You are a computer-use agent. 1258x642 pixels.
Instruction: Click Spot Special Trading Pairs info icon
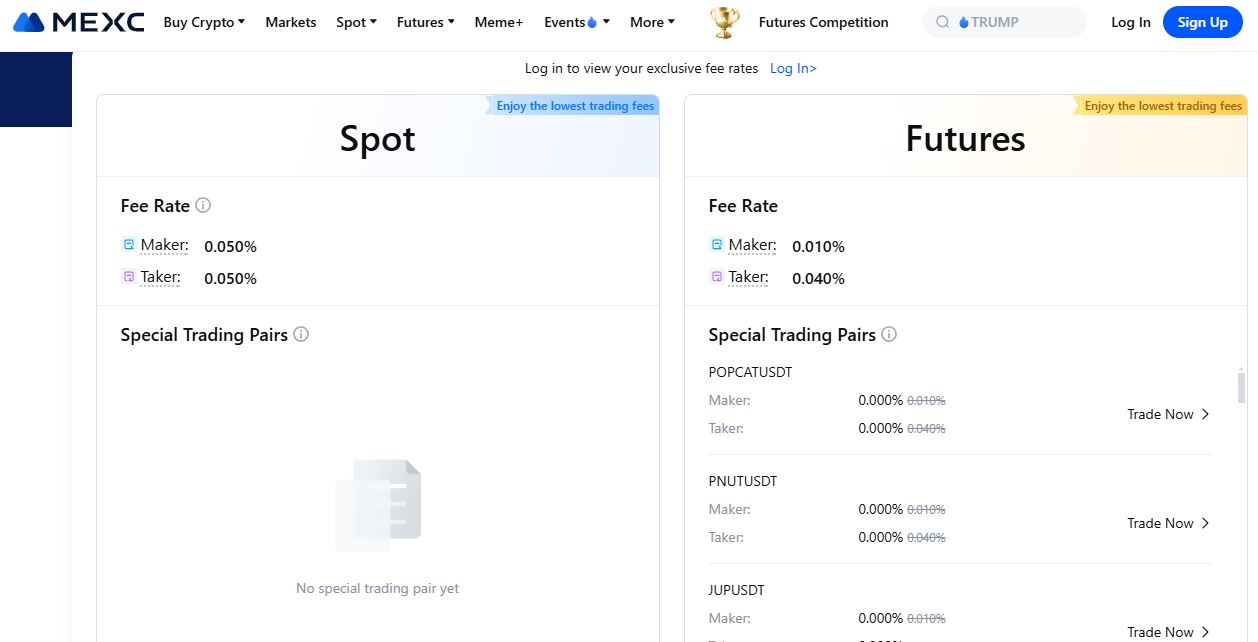pyautogui.click(x=301, y=334)
